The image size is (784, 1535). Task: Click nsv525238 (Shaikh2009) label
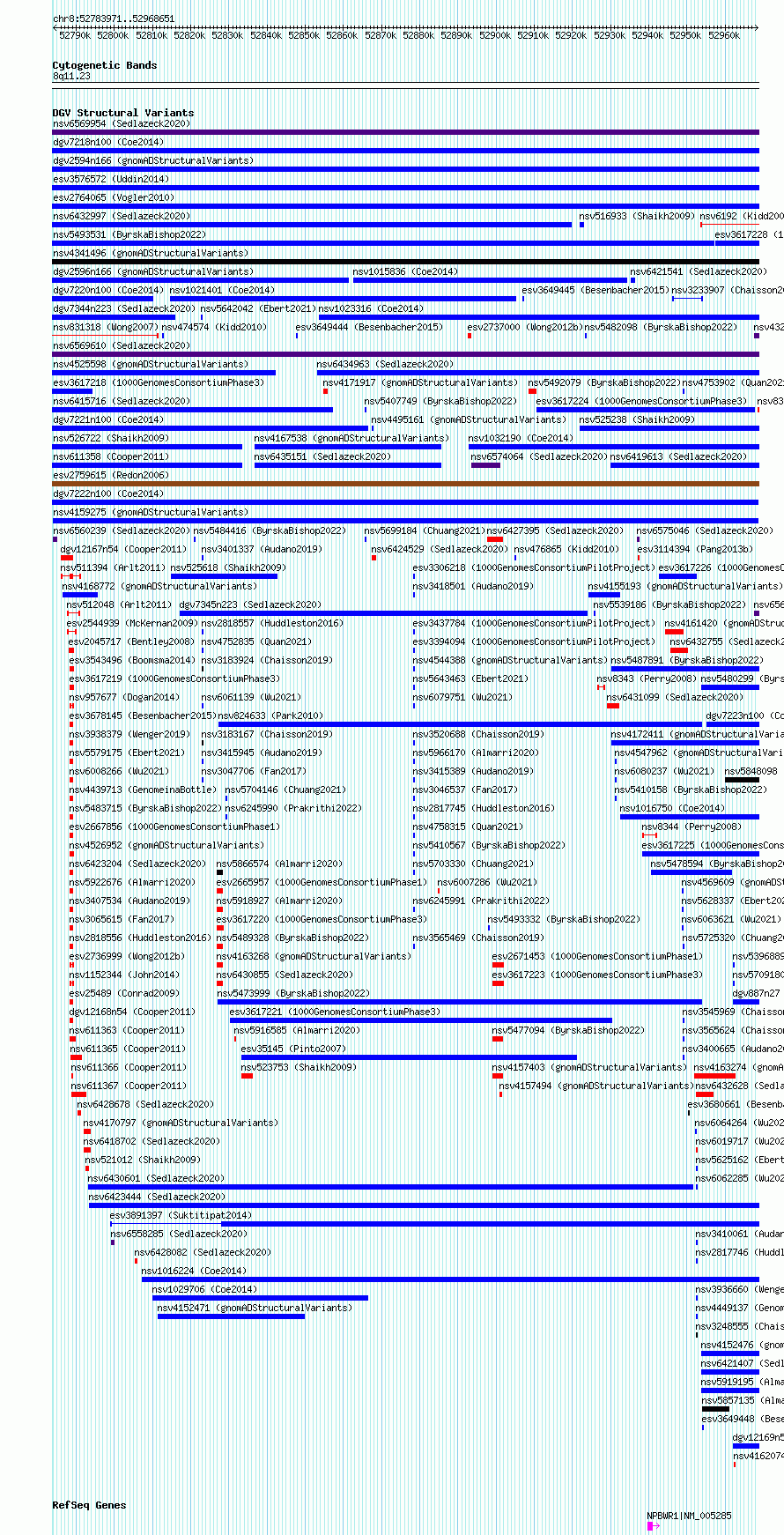pos(638,419)
